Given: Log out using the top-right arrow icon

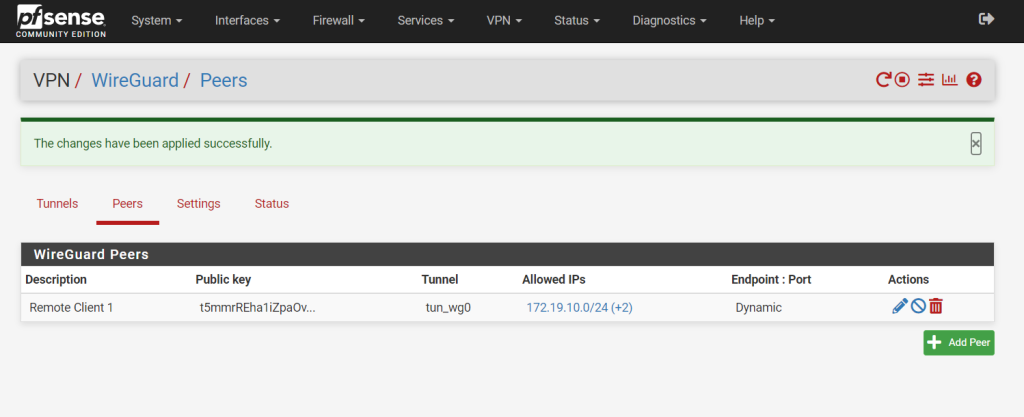Looking at the screenshot, I should pyautogui.click(x=986, y=20).
